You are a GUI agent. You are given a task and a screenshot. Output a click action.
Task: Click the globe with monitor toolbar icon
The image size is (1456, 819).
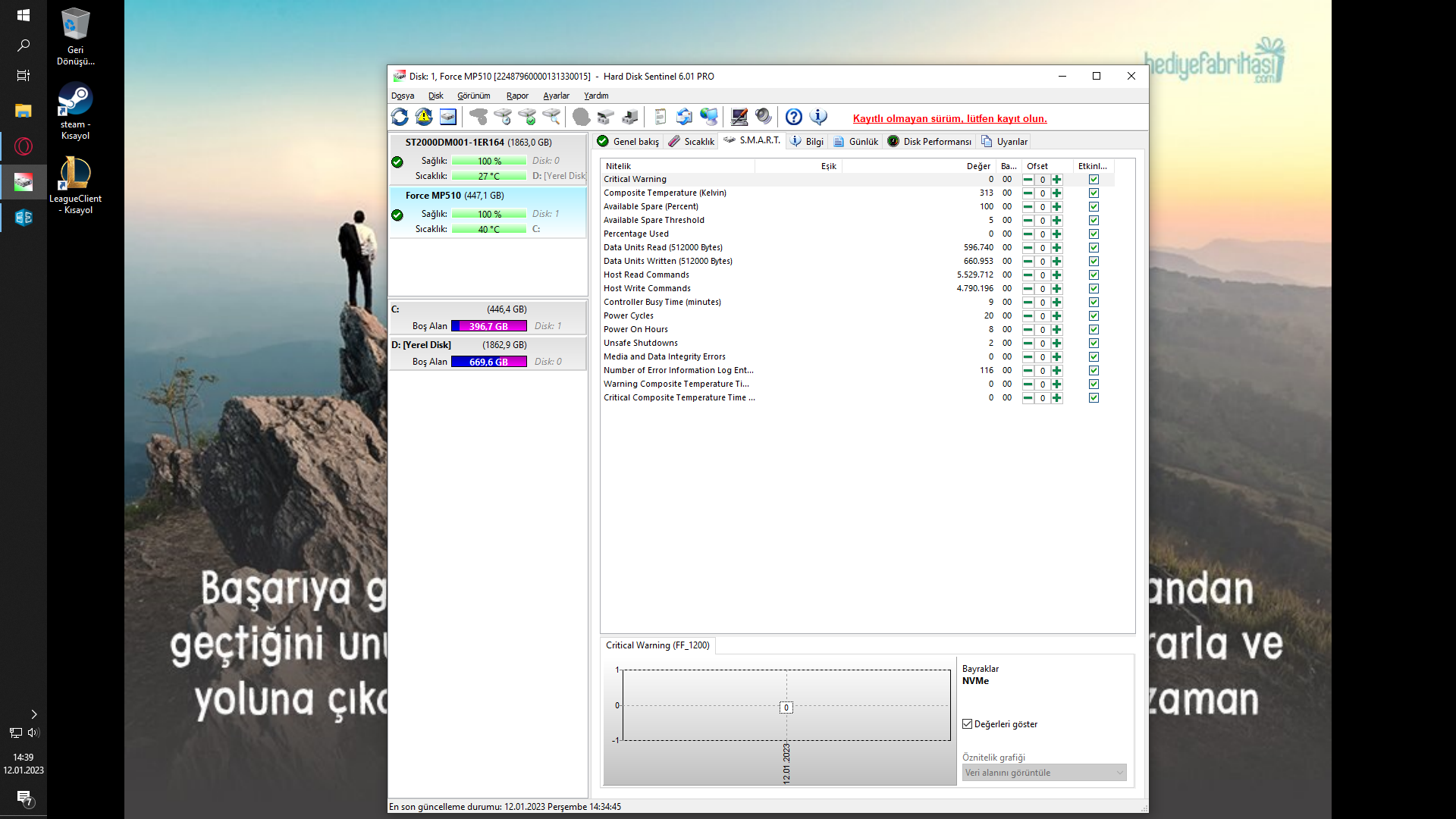[x=708, y=117]
